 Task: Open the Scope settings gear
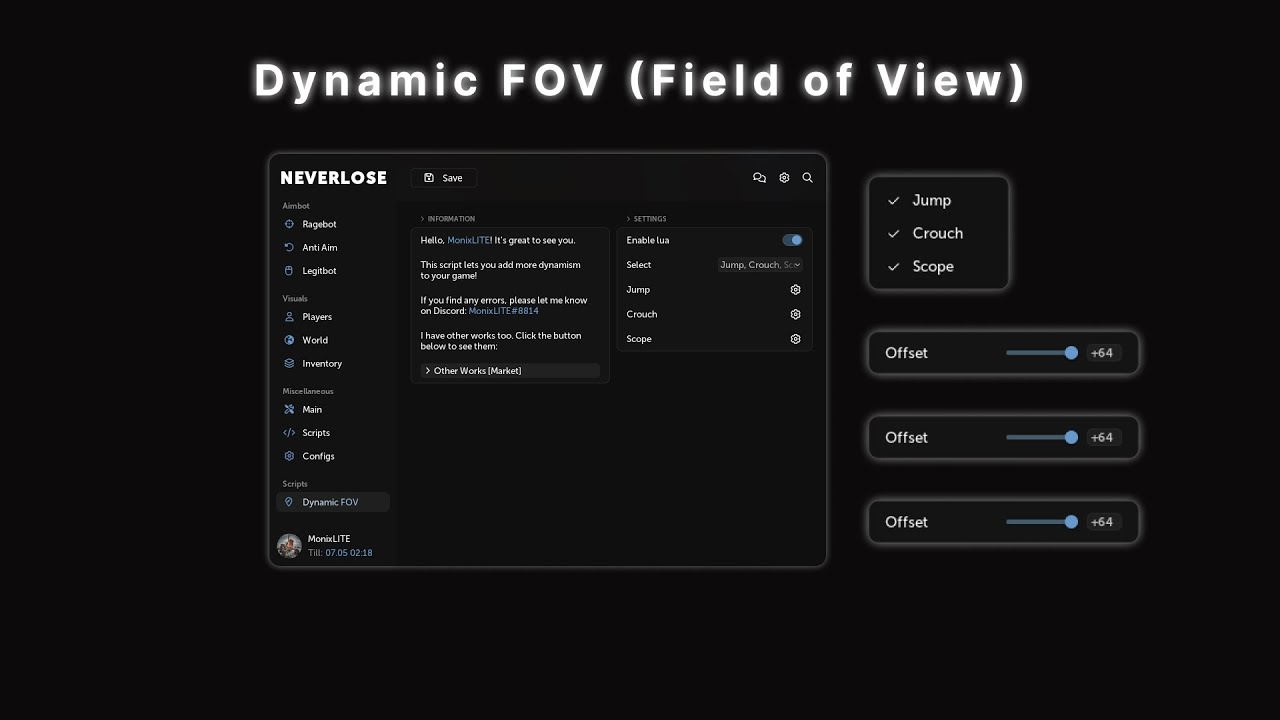tap(795, 339)
